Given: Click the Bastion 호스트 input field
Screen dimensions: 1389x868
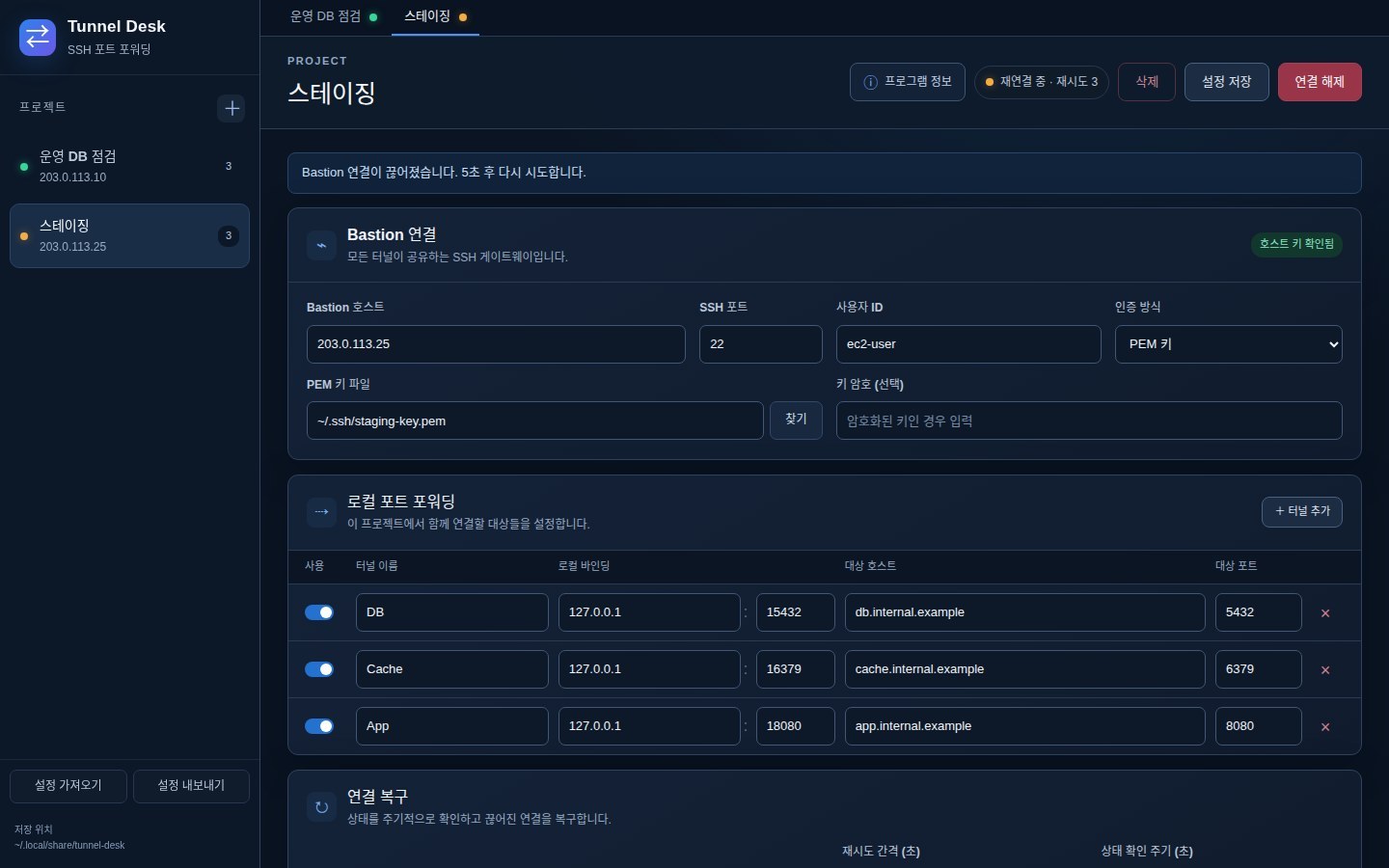Looking at the screenshot, I should point(496,344).
